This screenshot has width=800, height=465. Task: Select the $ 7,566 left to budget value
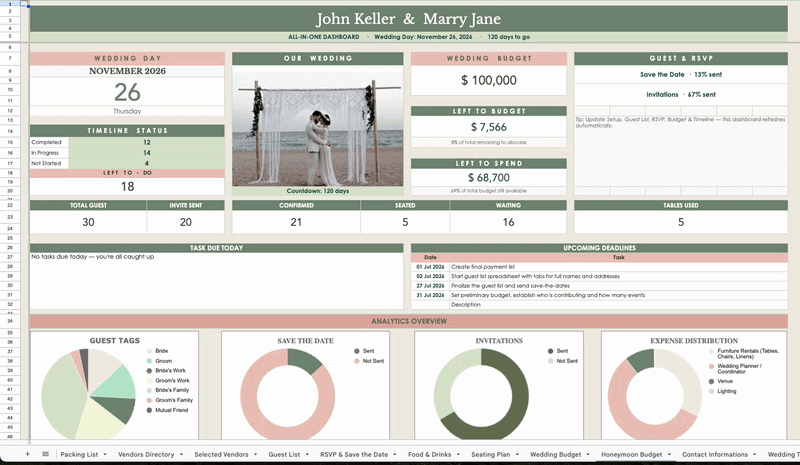click(x=488, y=127)
